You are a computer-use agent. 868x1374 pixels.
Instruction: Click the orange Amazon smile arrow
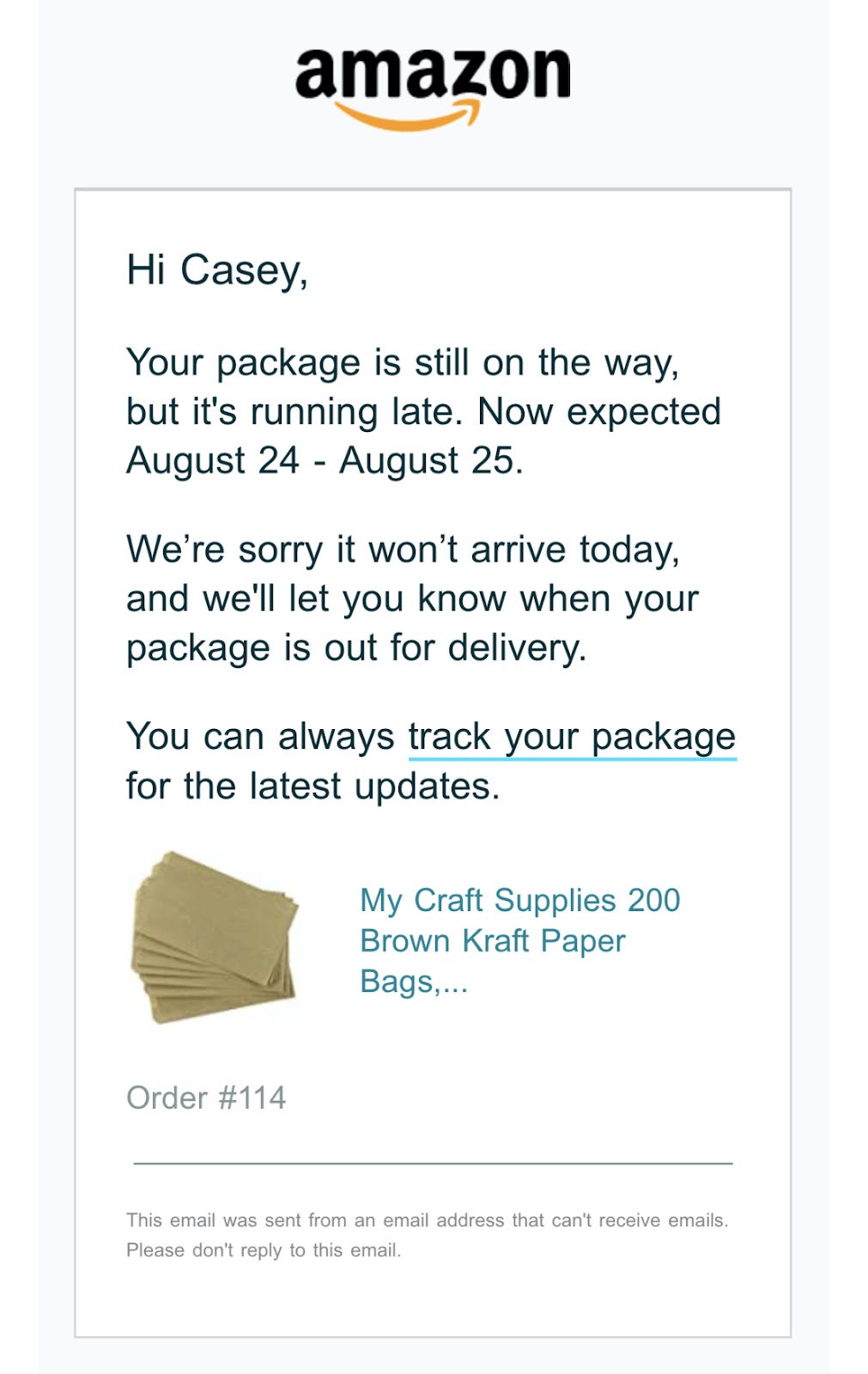point(406,115)
